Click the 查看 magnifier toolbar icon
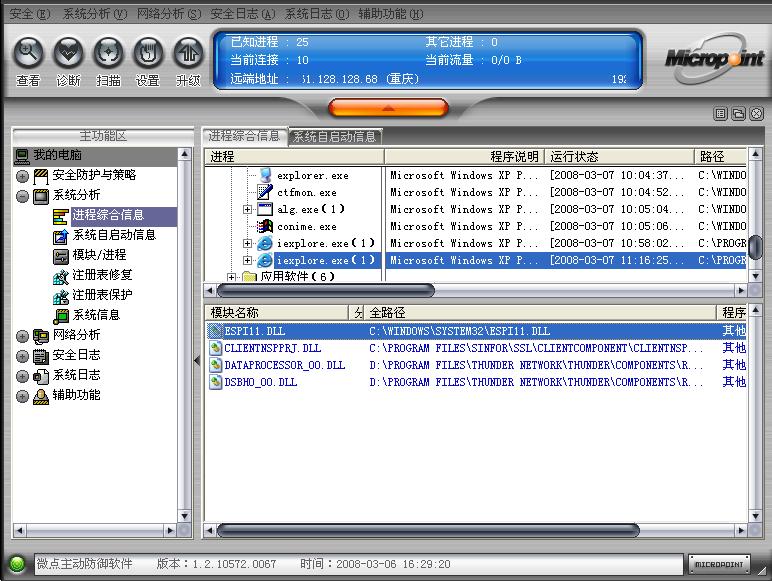The height and width of the screenshot is (581, 772). (28, 53)
